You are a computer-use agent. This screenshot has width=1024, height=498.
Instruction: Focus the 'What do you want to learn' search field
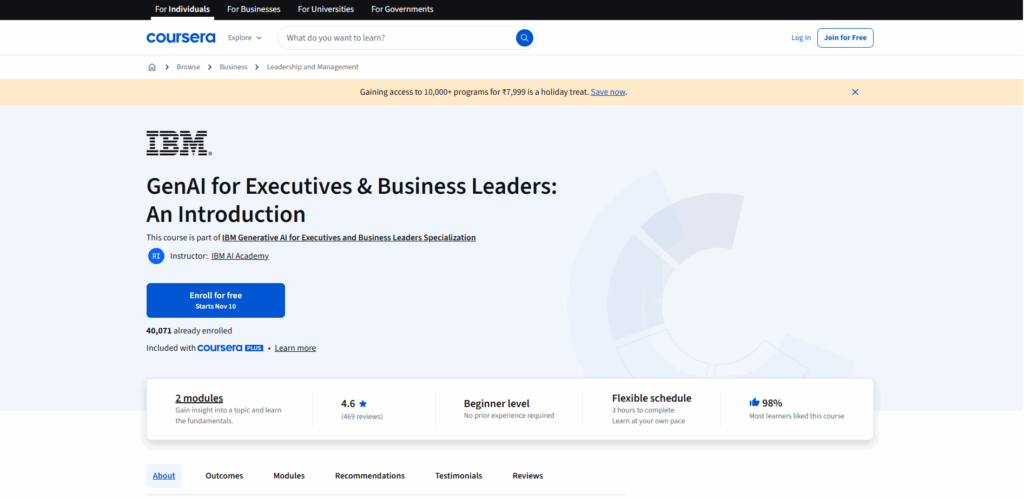(x=395, y=38)
